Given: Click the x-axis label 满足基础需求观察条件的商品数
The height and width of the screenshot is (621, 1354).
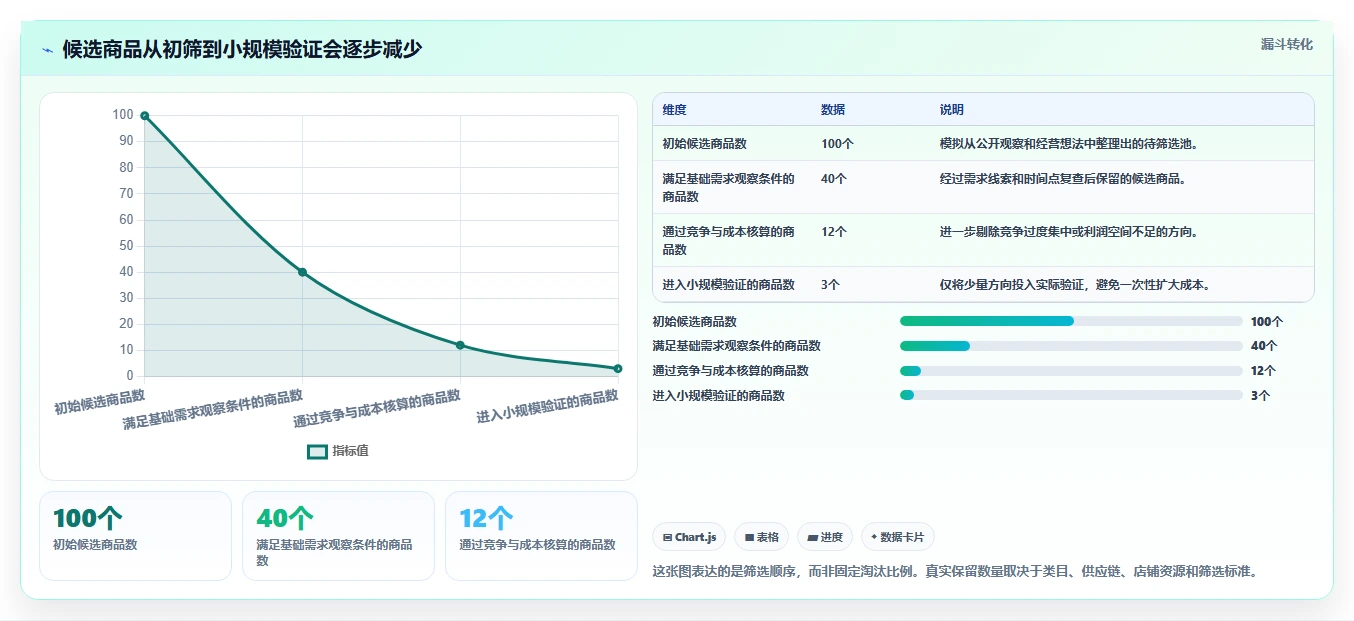Looking at the screenshot, I should pyautogui.click(x=213, y=410).
